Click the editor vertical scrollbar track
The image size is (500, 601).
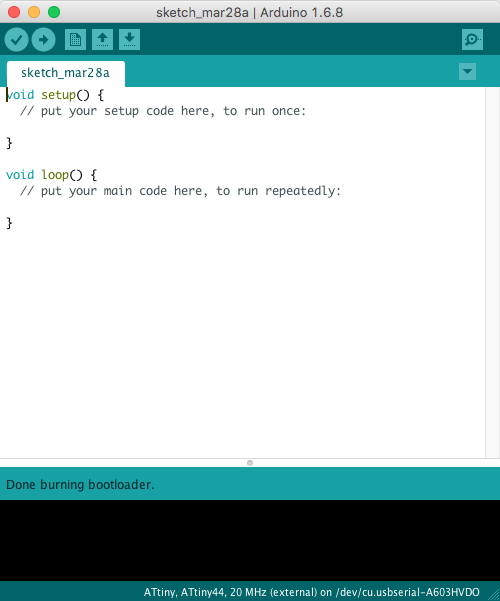click(492, 272)
